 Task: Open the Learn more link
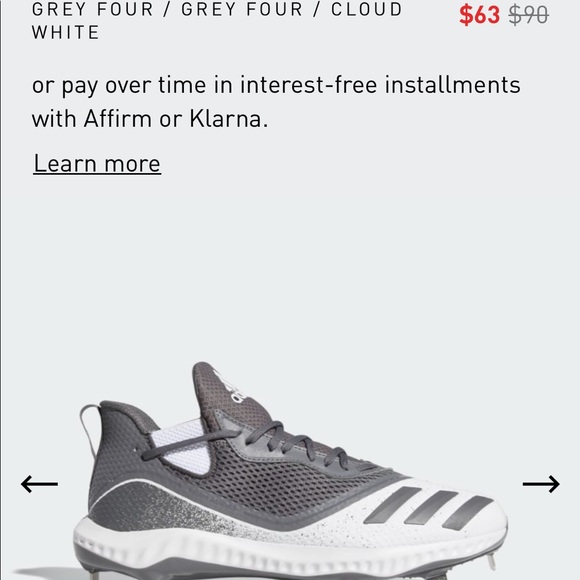97,163
